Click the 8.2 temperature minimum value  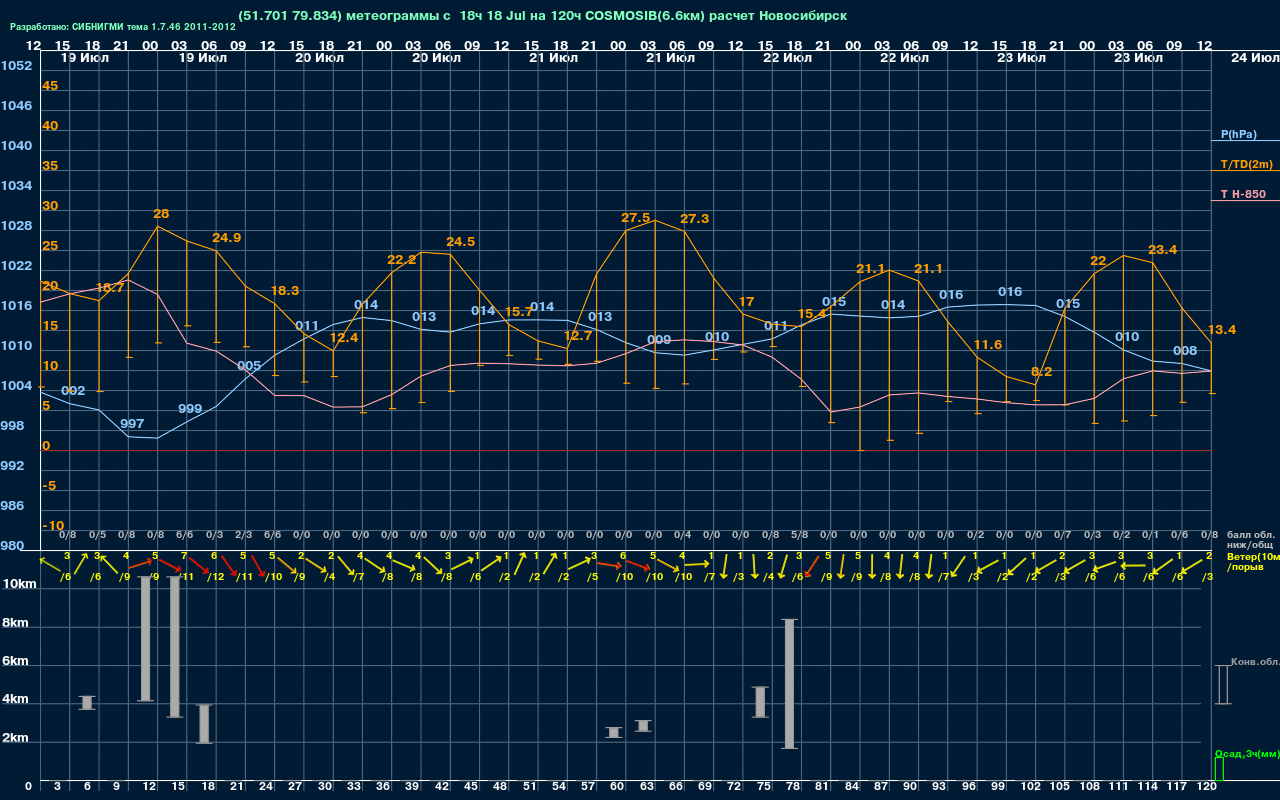[1042, 372]
